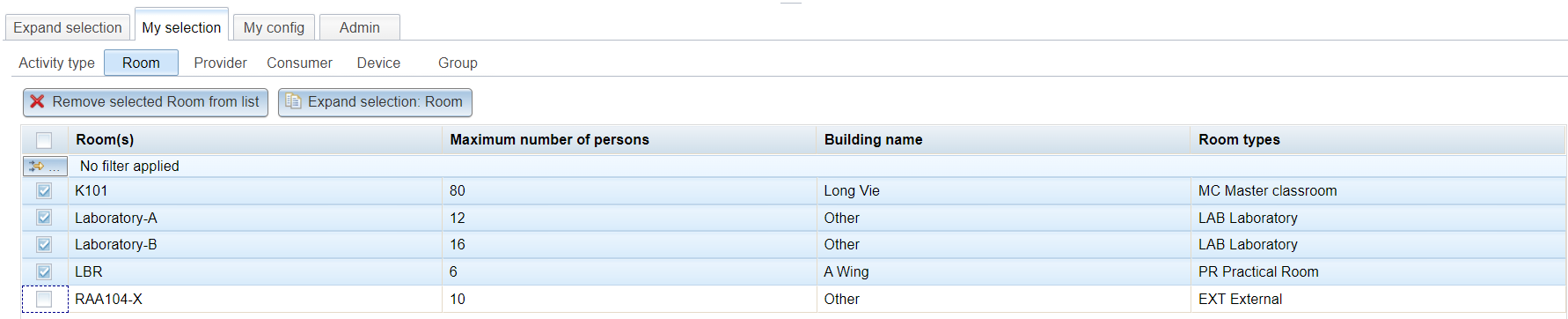This screenshot has height=319, width=1568.
Task: Open the My config tab
Action: (x=274, y=27)
